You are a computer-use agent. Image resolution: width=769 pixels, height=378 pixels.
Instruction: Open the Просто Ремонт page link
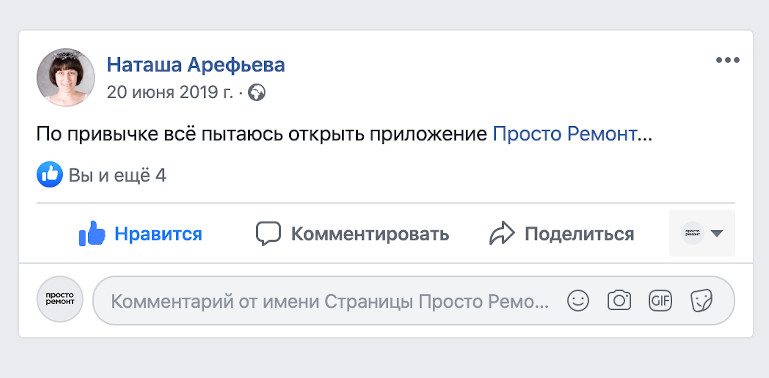point(564,133)
